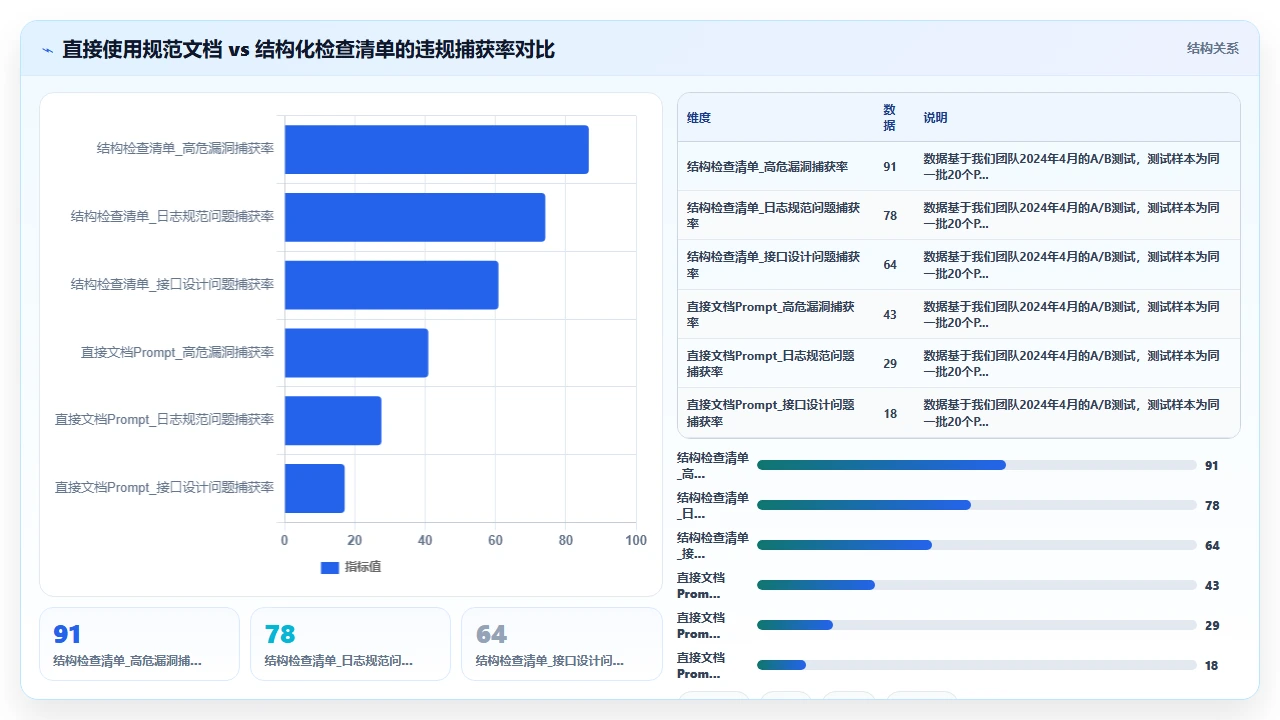The image size is (1280, 720).
Task: Click chart axis label 直接文档Prompt_日志规范问题捕获率
Action: click(x=164, y=420)
